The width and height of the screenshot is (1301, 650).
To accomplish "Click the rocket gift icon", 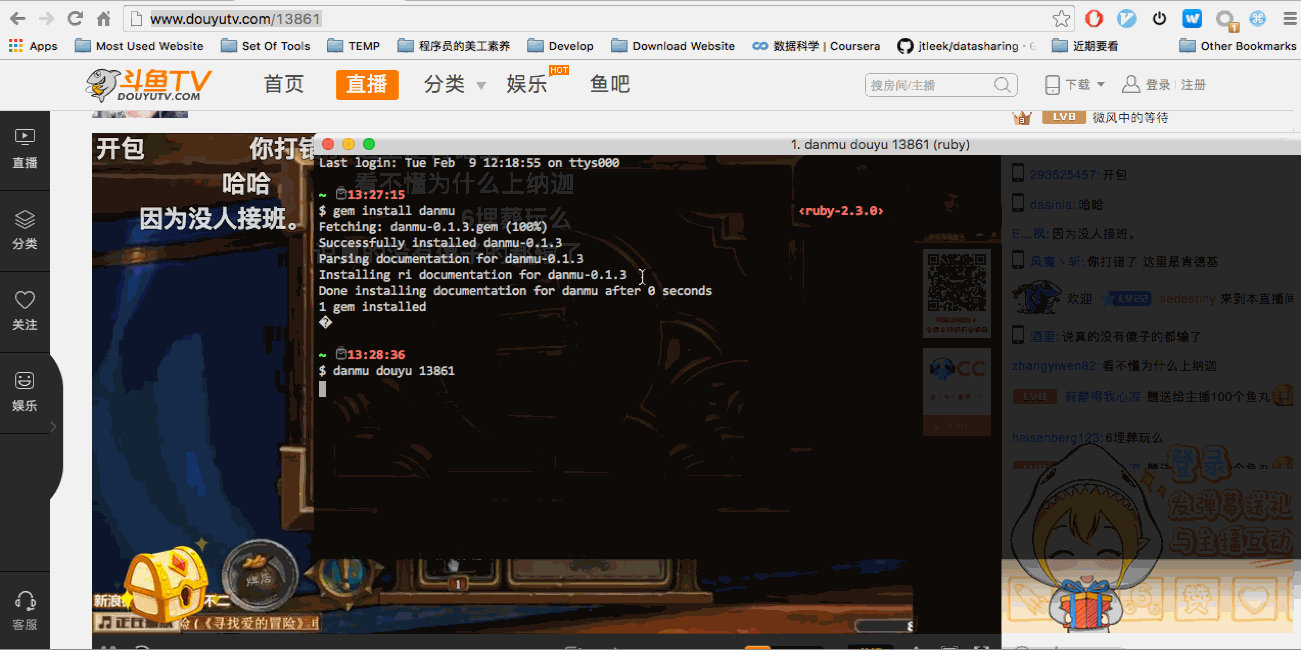I will (1031, 600).
